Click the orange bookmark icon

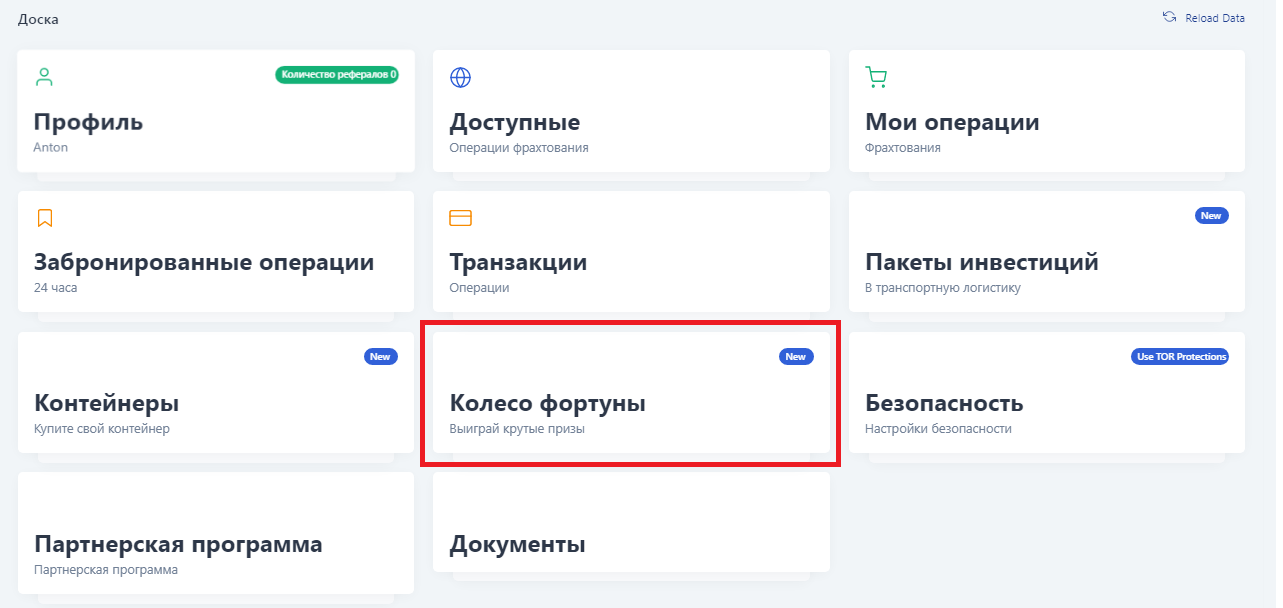pos(44,218)
